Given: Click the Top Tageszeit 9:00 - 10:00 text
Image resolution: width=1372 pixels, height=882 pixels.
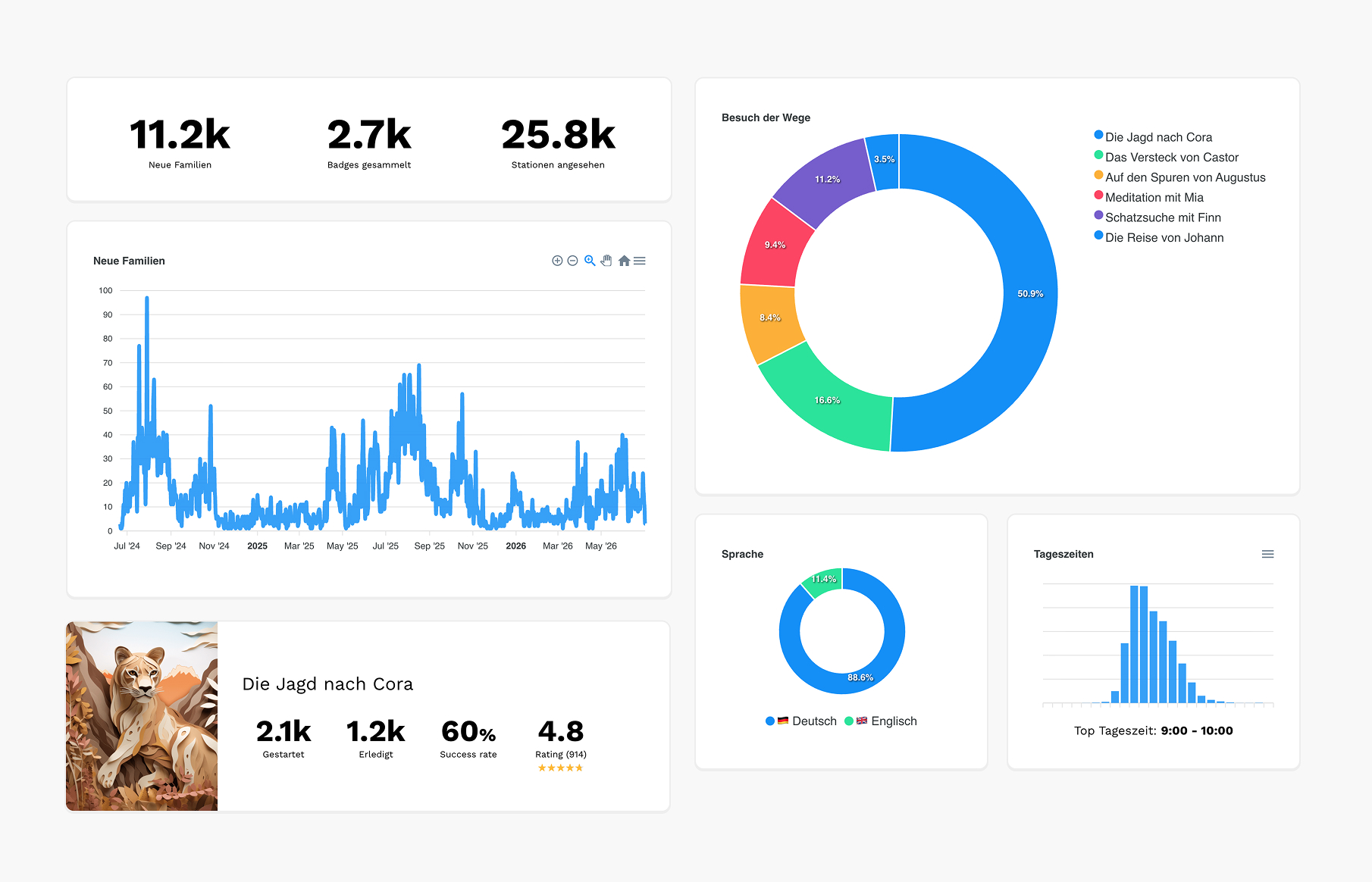Looking at the screenshot, I should click(x=1154, y=730).
